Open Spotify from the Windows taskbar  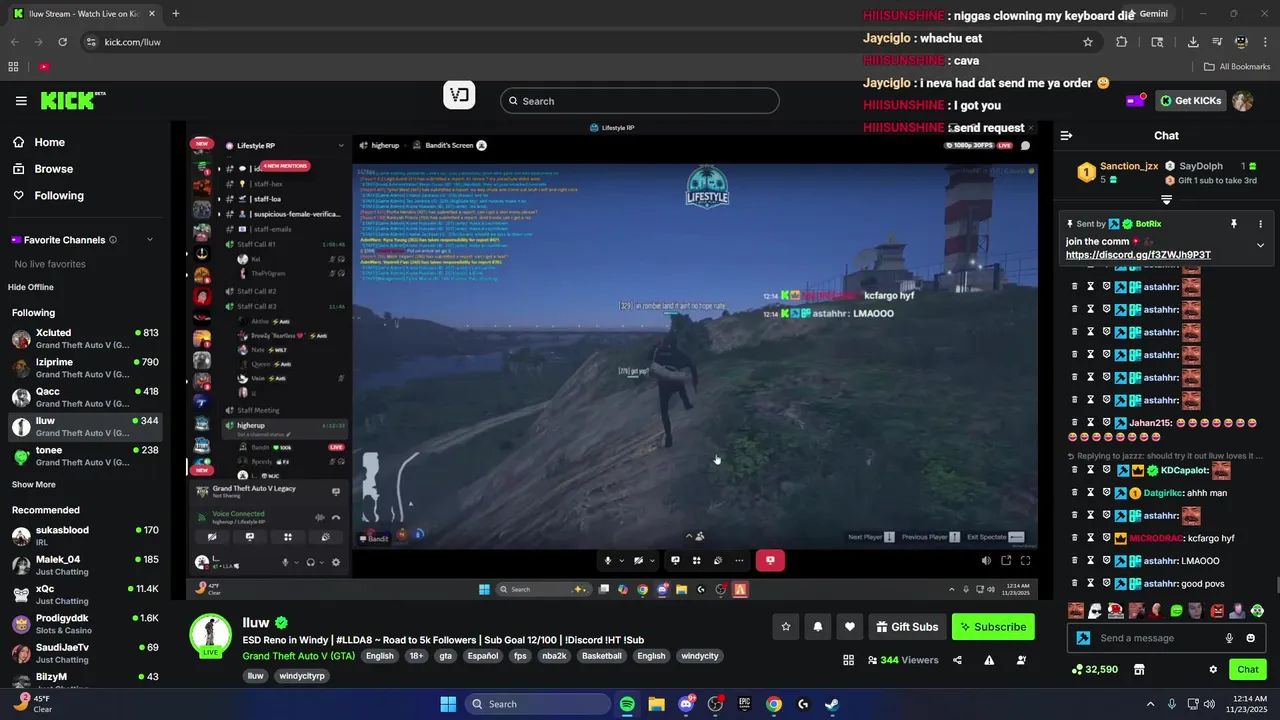pos(627,704)
